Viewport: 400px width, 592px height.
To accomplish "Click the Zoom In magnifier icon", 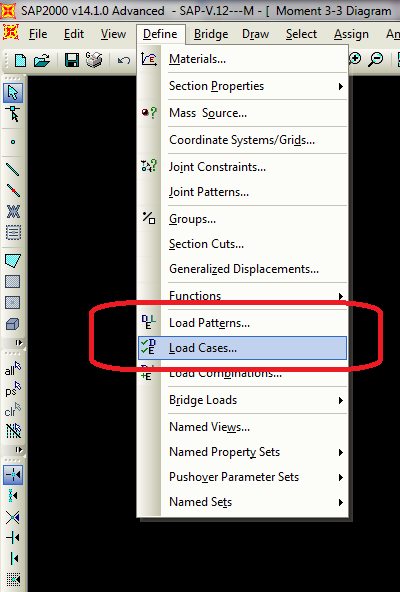I will point(355,59).
